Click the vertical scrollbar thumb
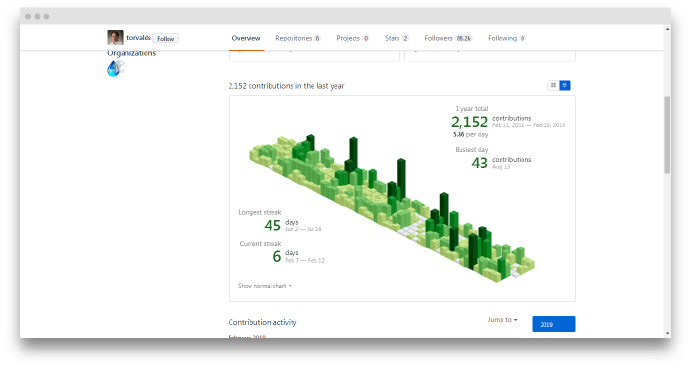The height and width of the screenshot is (371, 690). 667,134
